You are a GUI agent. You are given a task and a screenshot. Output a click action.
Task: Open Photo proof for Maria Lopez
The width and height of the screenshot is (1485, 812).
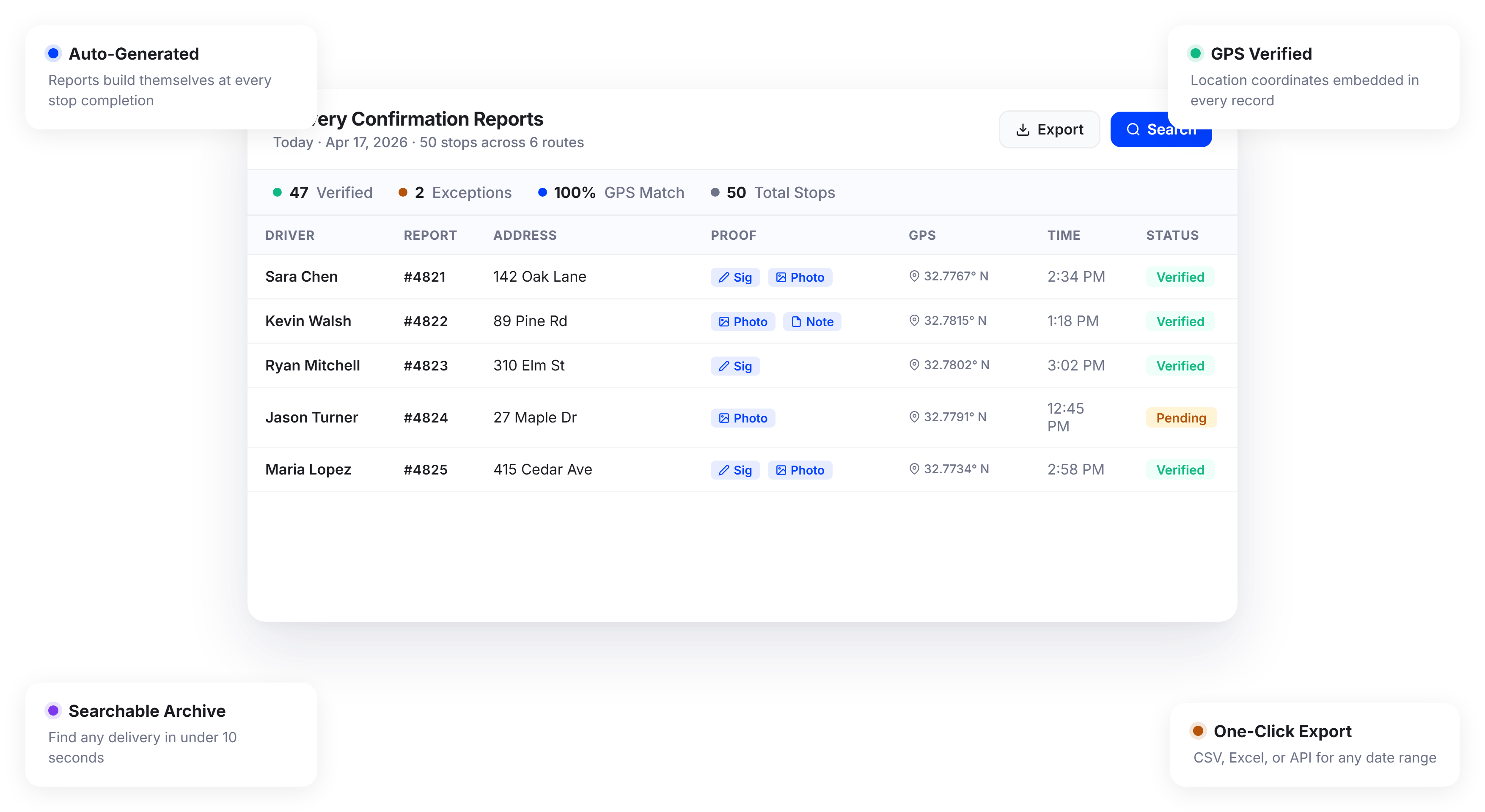(x=800, y=470)
